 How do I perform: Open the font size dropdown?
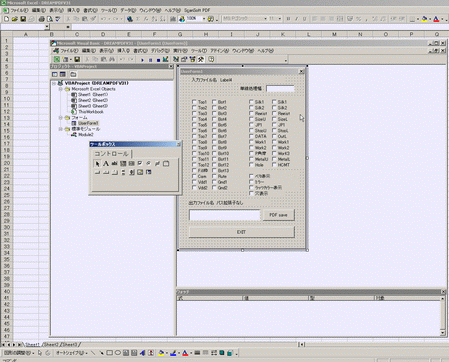tap(279, 19)
